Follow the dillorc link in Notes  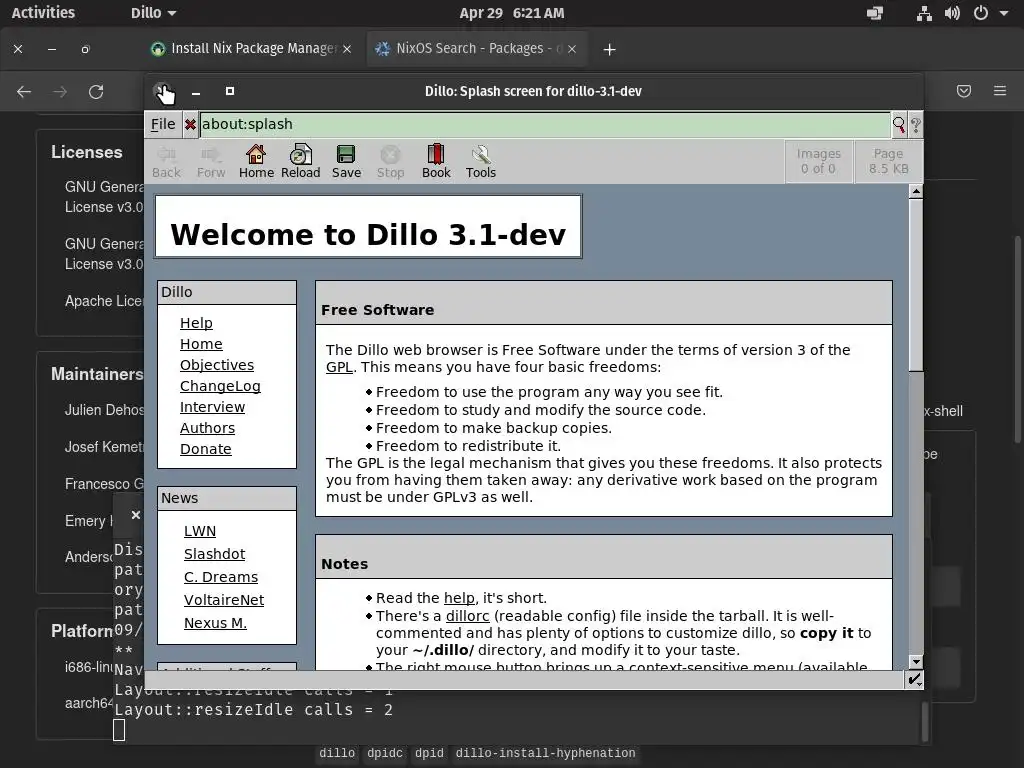pyautogui.click(x=468, y=616)
